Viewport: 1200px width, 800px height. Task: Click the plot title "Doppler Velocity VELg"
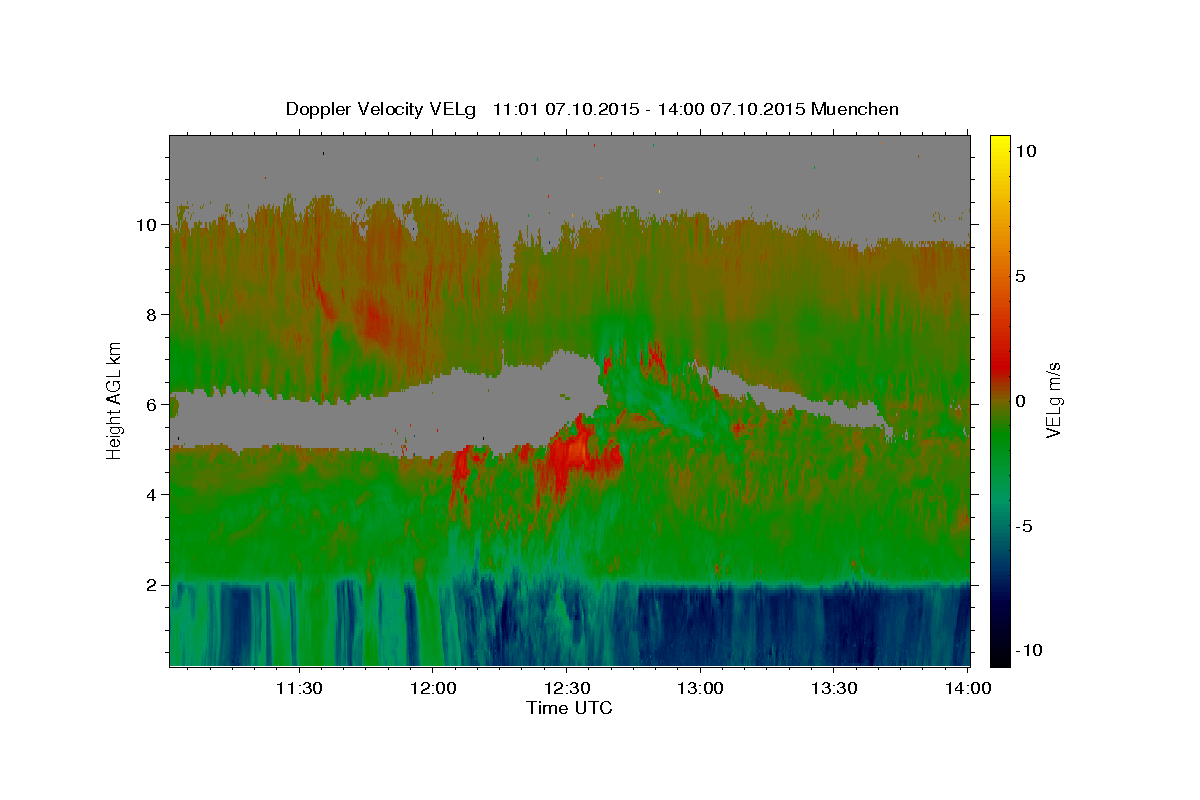pos(381,109)
